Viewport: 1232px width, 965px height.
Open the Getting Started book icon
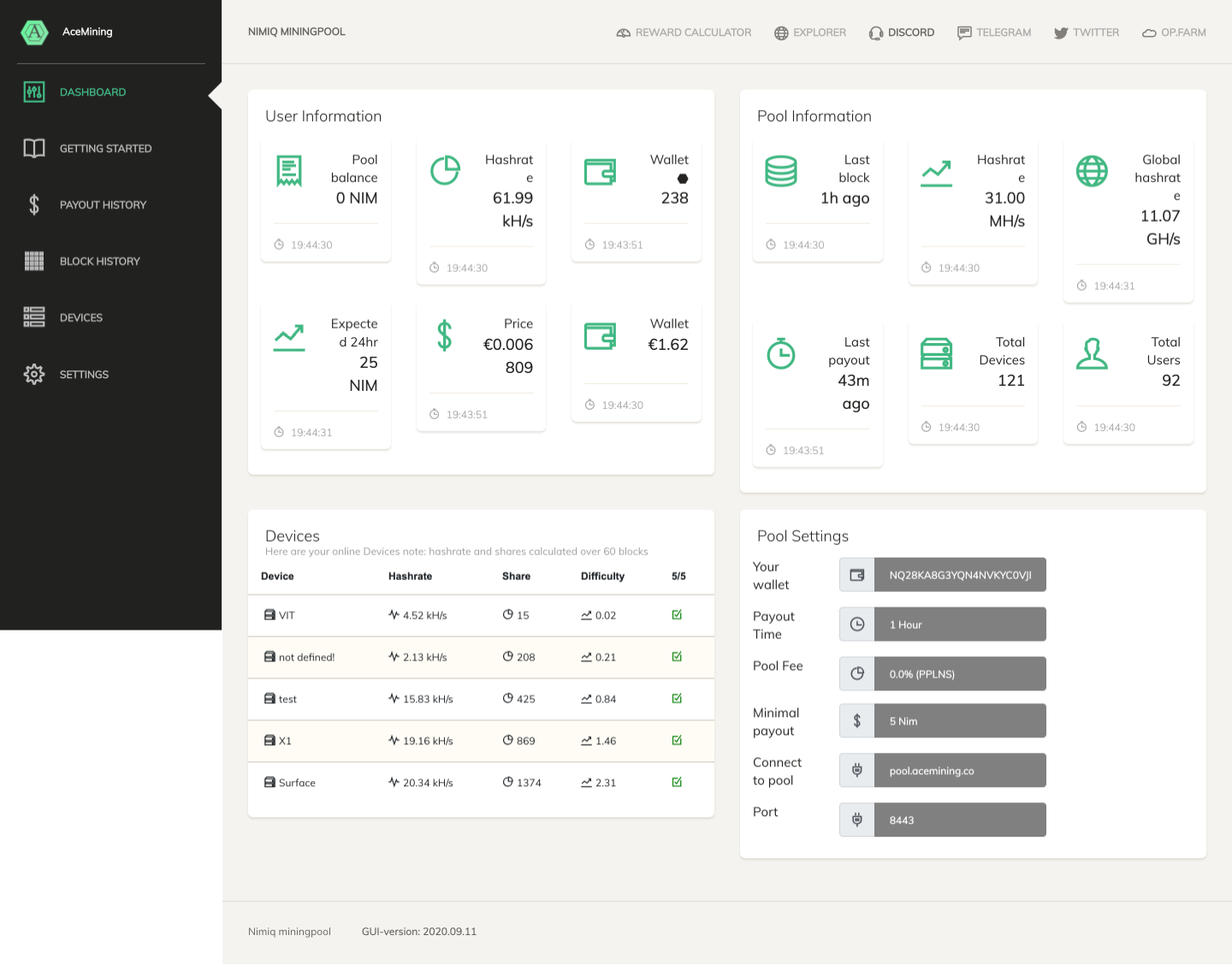point(34,149)
